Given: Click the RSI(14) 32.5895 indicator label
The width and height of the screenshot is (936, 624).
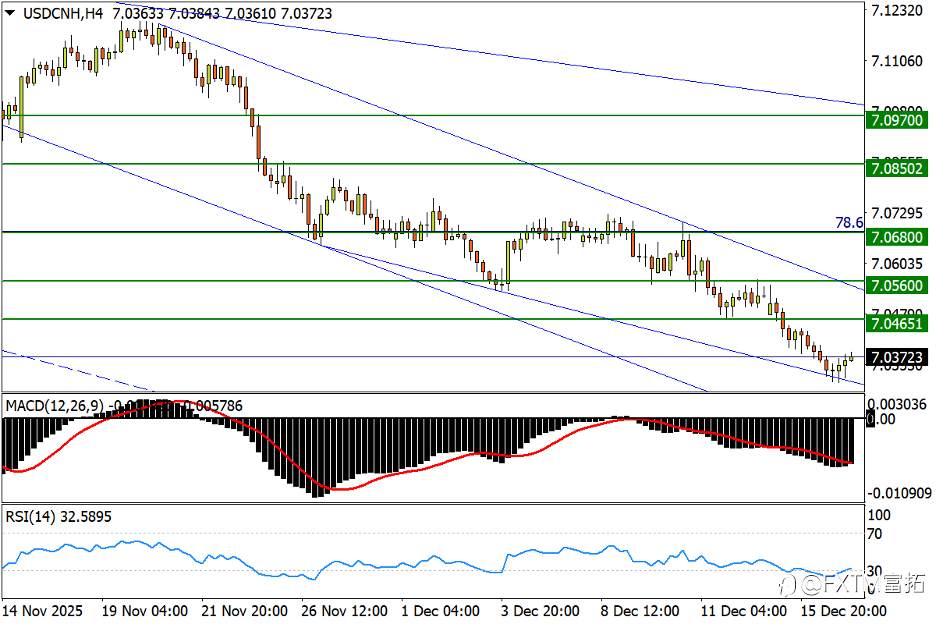Looking at the screenshot, I should [x=58, y=517].
